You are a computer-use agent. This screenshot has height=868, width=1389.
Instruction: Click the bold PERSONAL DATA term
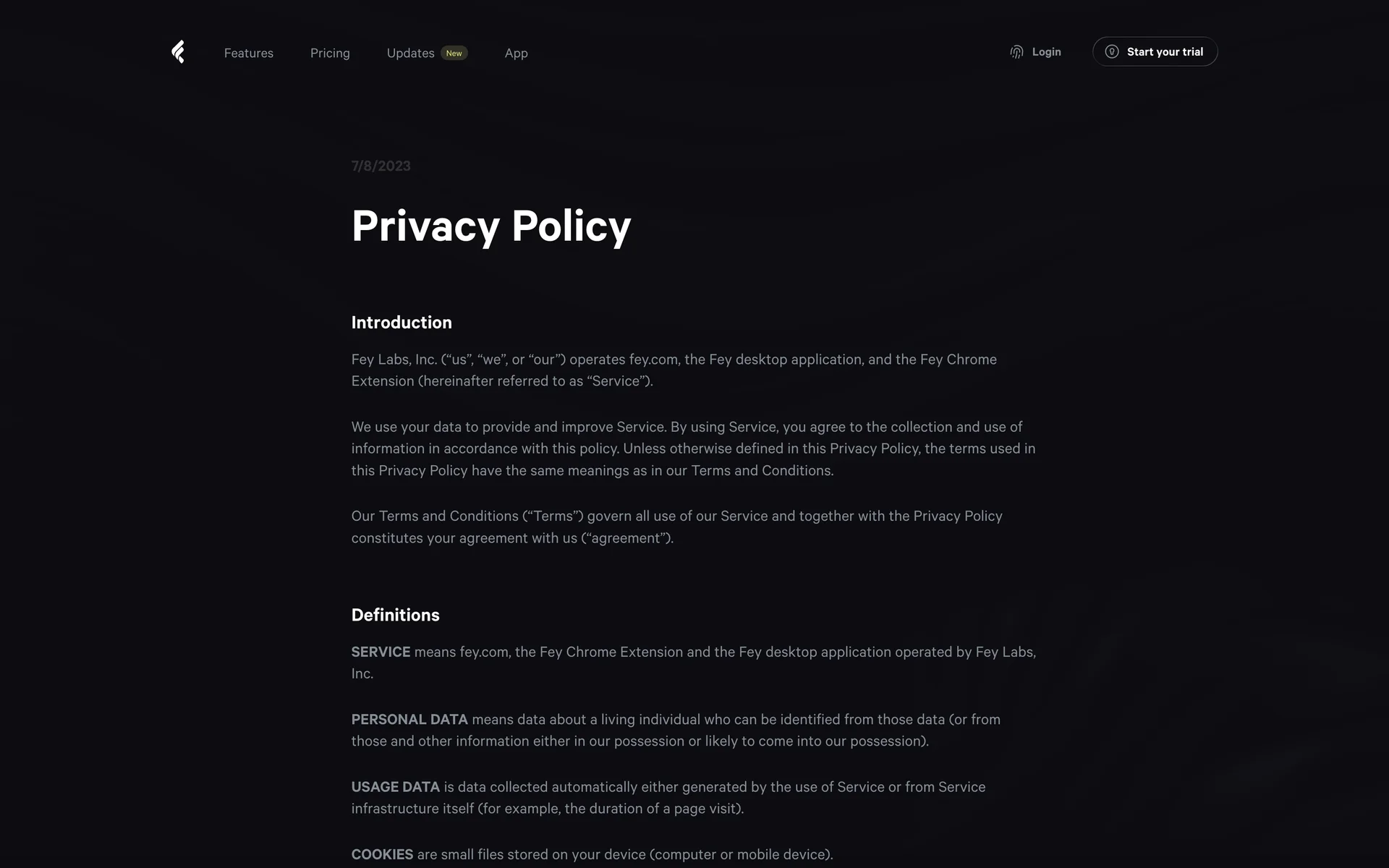tap(409, 720)
